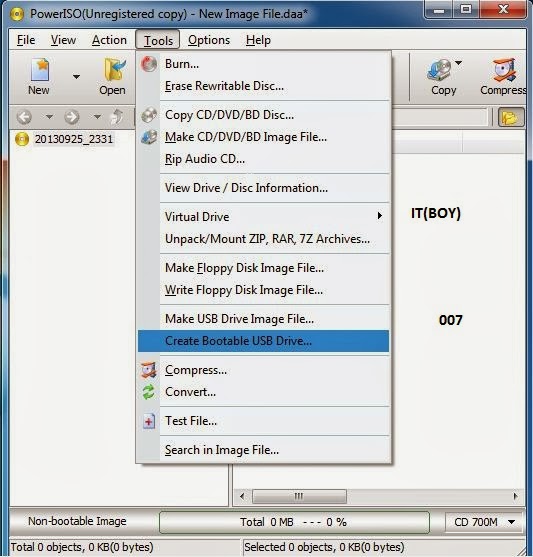Expand the Copy button dropdown arrow
This screenshot has width=533, height=557.
coord(459,63)
